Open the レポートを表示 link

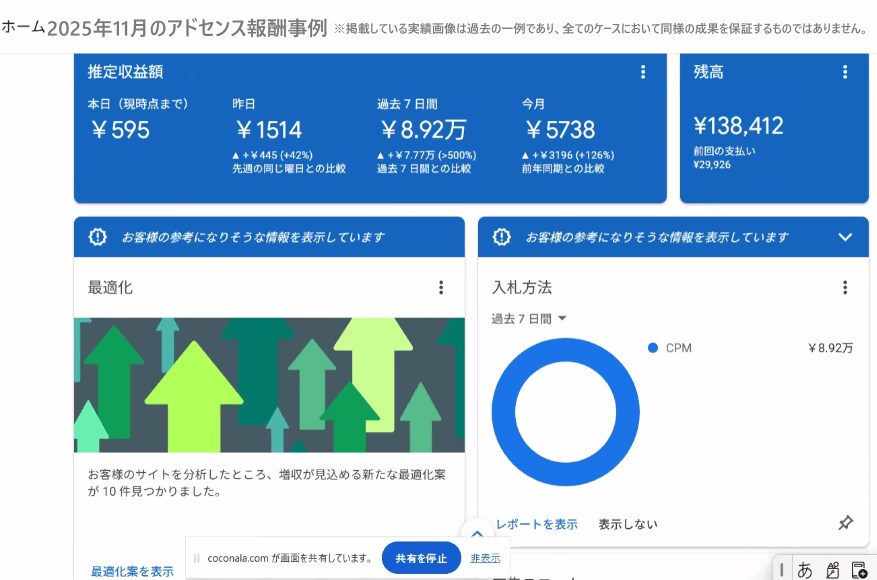point(536,524)
